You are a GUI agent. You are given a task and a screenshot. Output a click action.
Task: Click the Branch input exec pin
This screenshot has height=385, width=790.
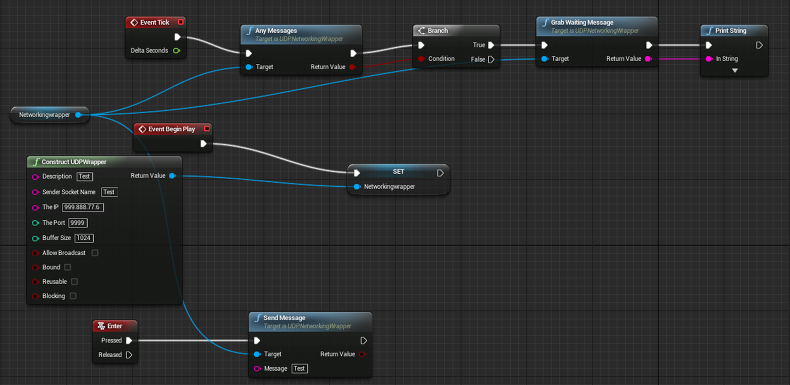point(421,45)
